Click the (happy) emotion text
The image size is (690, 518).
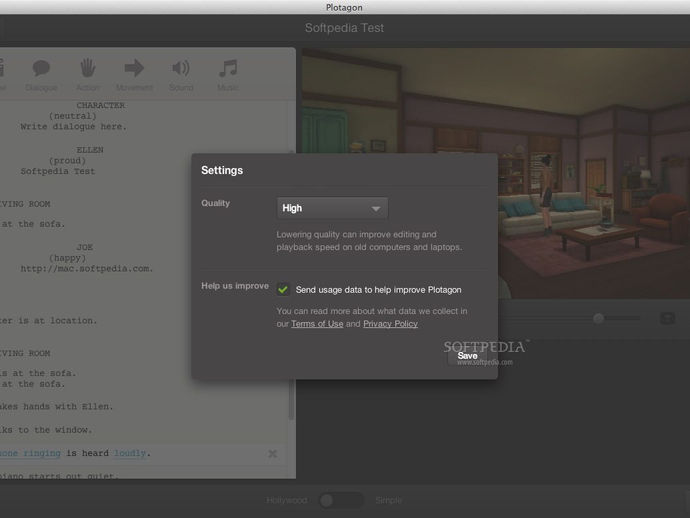tap(67, 258)
